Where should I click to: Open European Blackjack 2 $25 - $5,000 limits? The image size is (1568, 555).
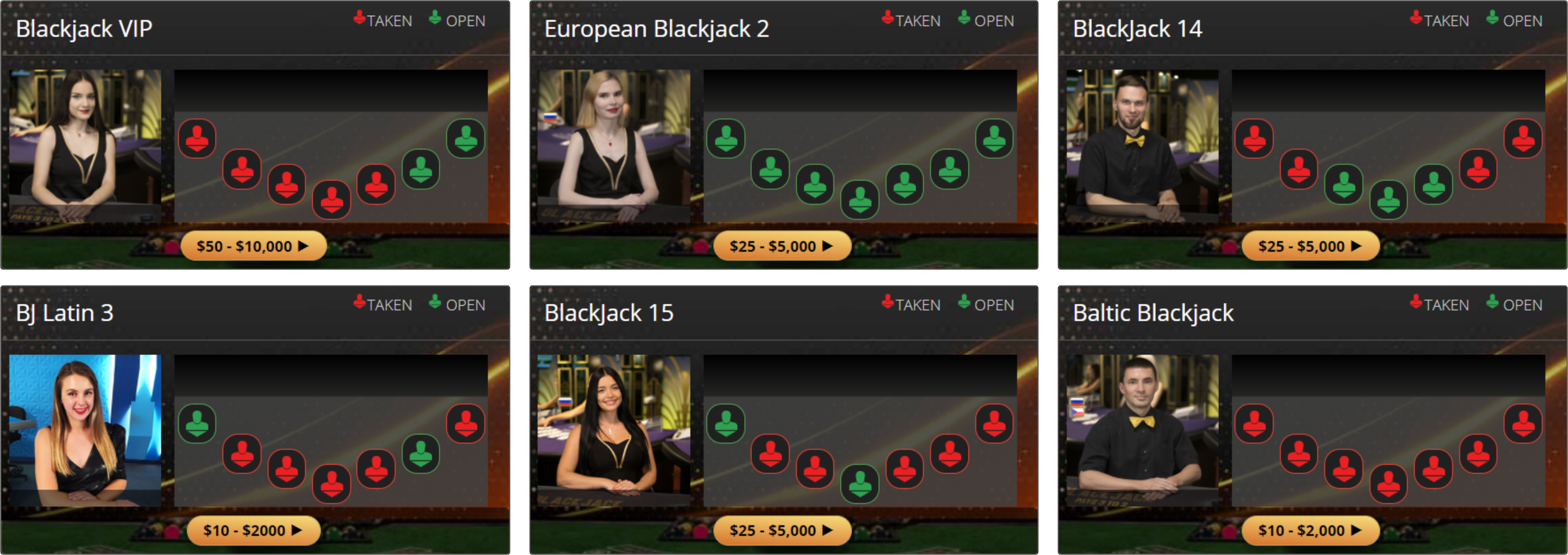click(782, 246)
